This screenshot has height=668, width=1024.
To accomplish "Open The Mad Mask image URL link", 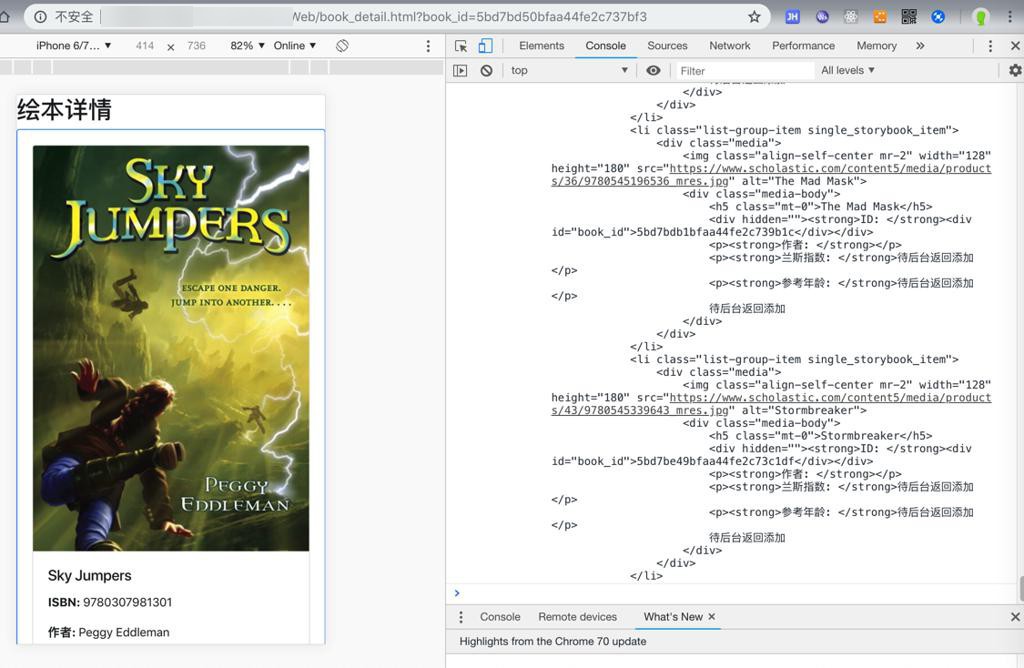I will click(771, 175).
